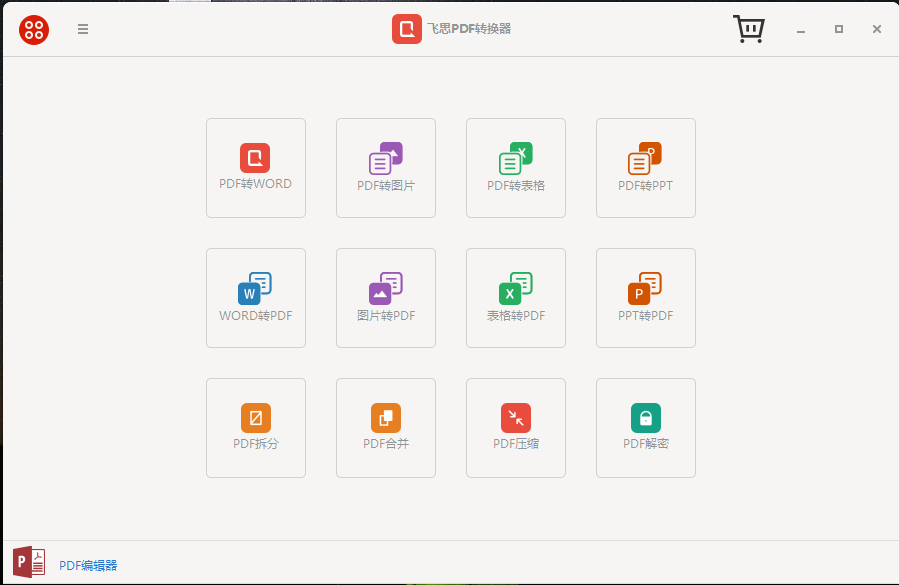Click the red PDF editor icon at bottom
899x585 pixels.
pos(29,562)
